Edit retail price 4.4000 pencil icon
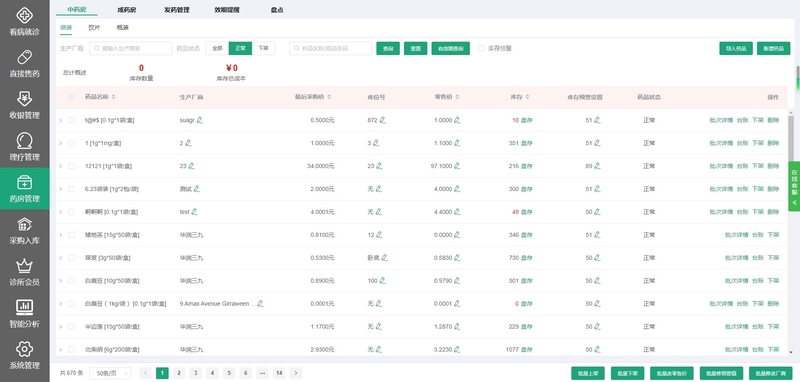 (457, 212)
